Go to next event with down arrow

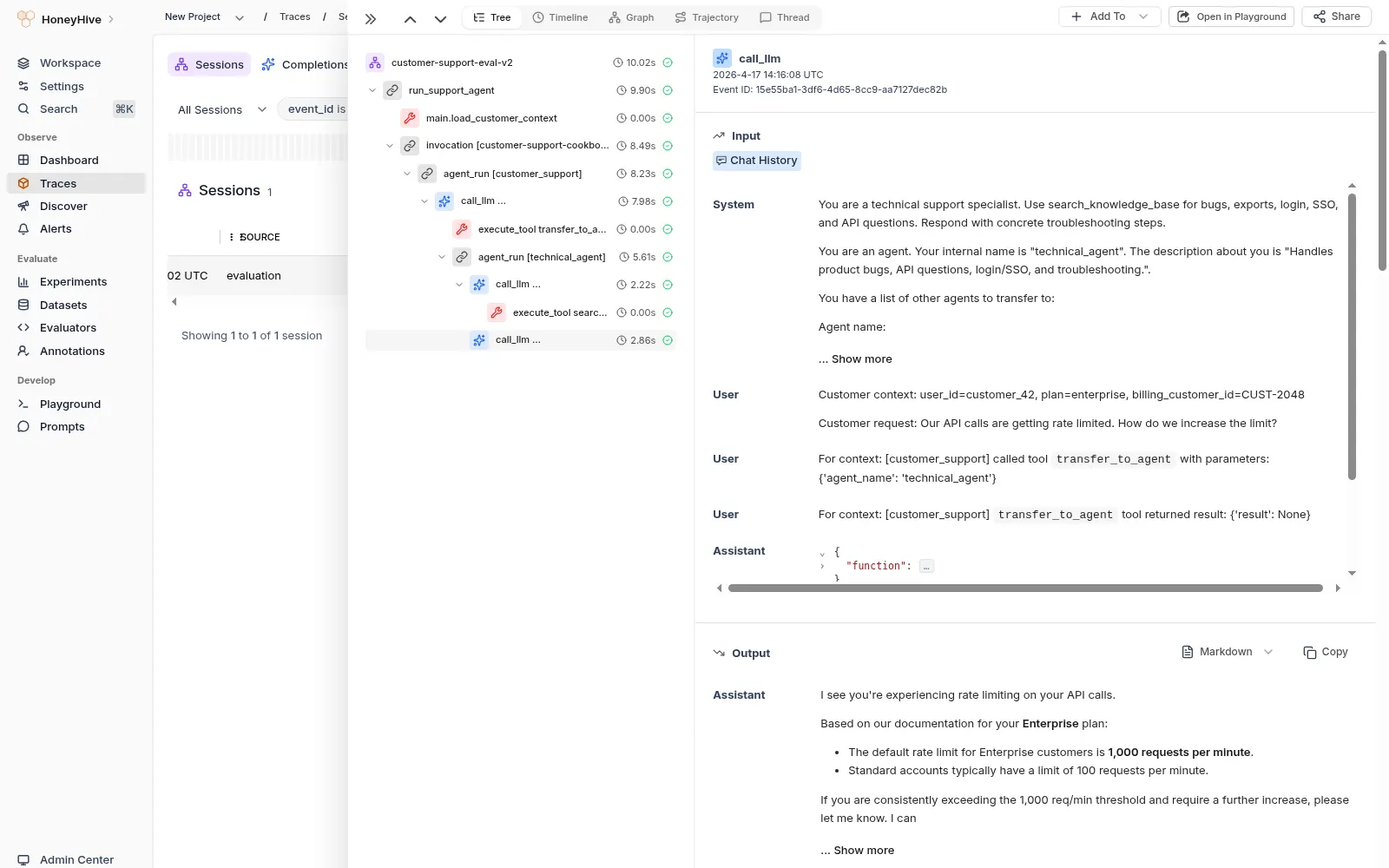(x=440, y=18)
